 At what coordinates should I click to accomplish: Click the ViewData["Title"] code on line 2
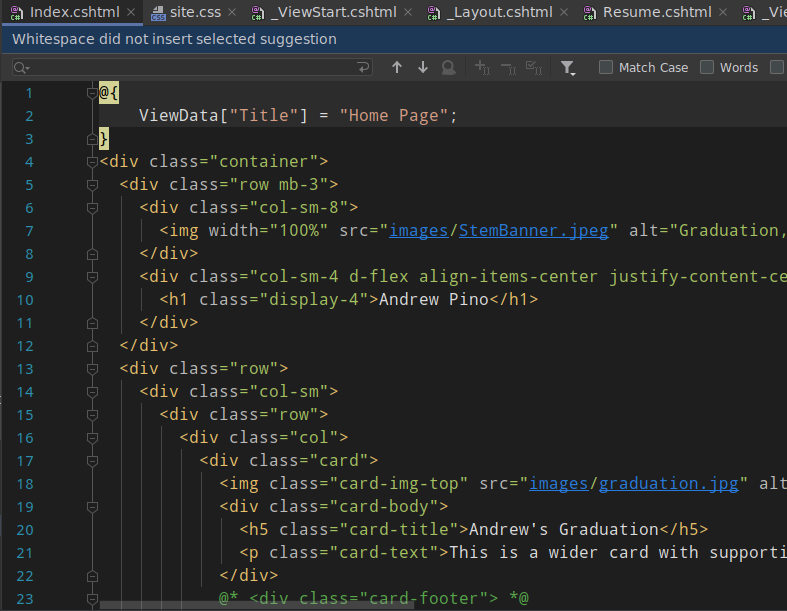(x=223, y=115)
